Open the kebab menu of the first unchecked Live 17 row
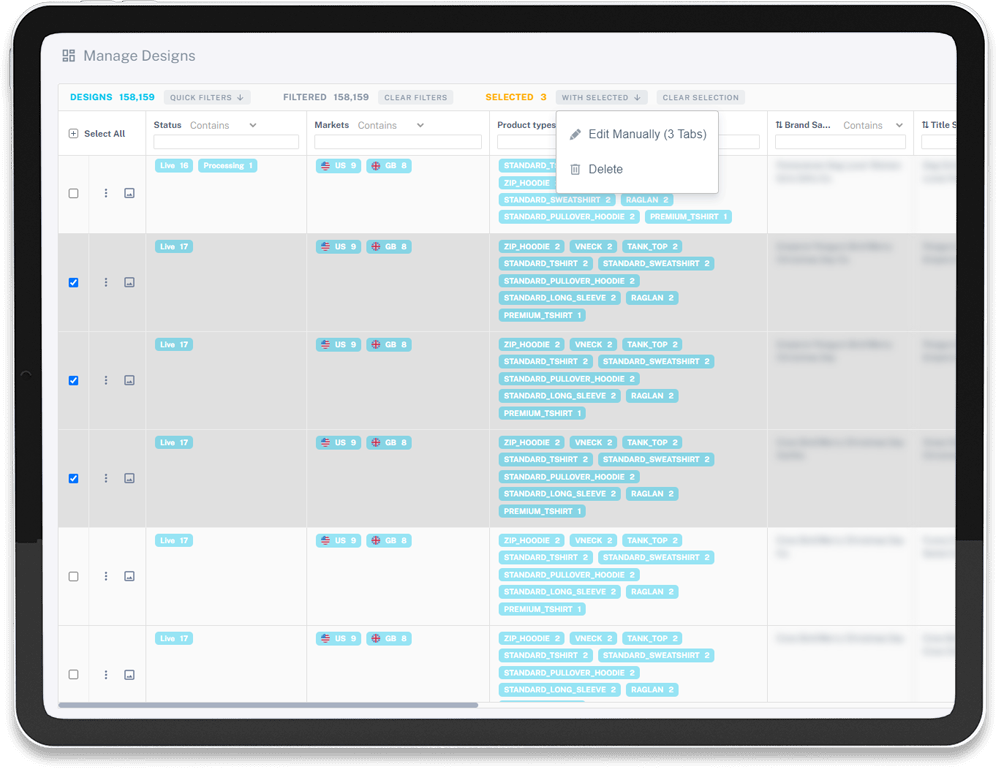 coord(106,576)
